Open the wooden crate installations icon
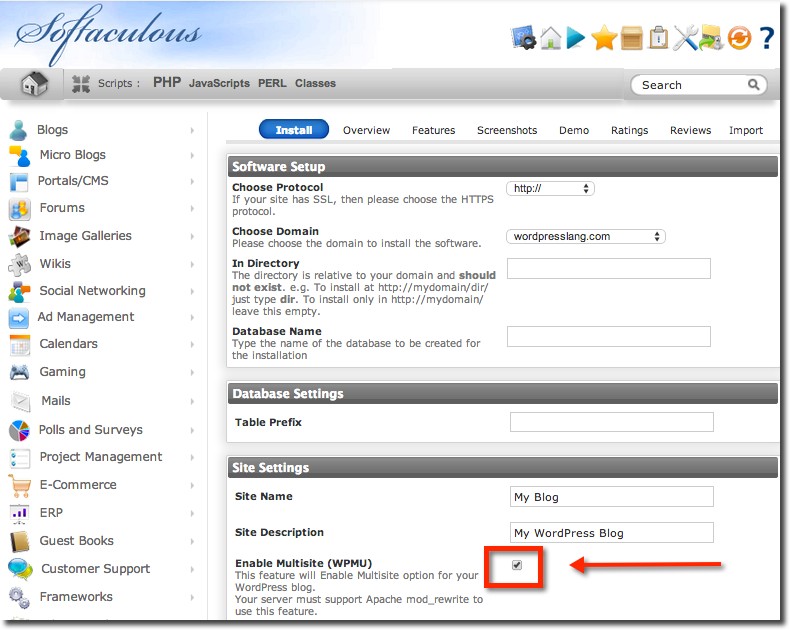This screenshot has height=630, width=790. 632,38
